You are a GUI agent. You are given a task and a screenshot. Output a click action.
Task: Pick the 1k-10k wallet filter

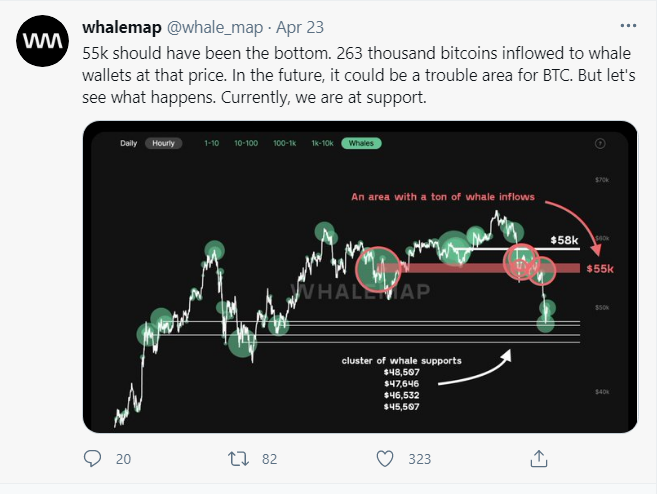pyautogui.click(x=322, y=143)
